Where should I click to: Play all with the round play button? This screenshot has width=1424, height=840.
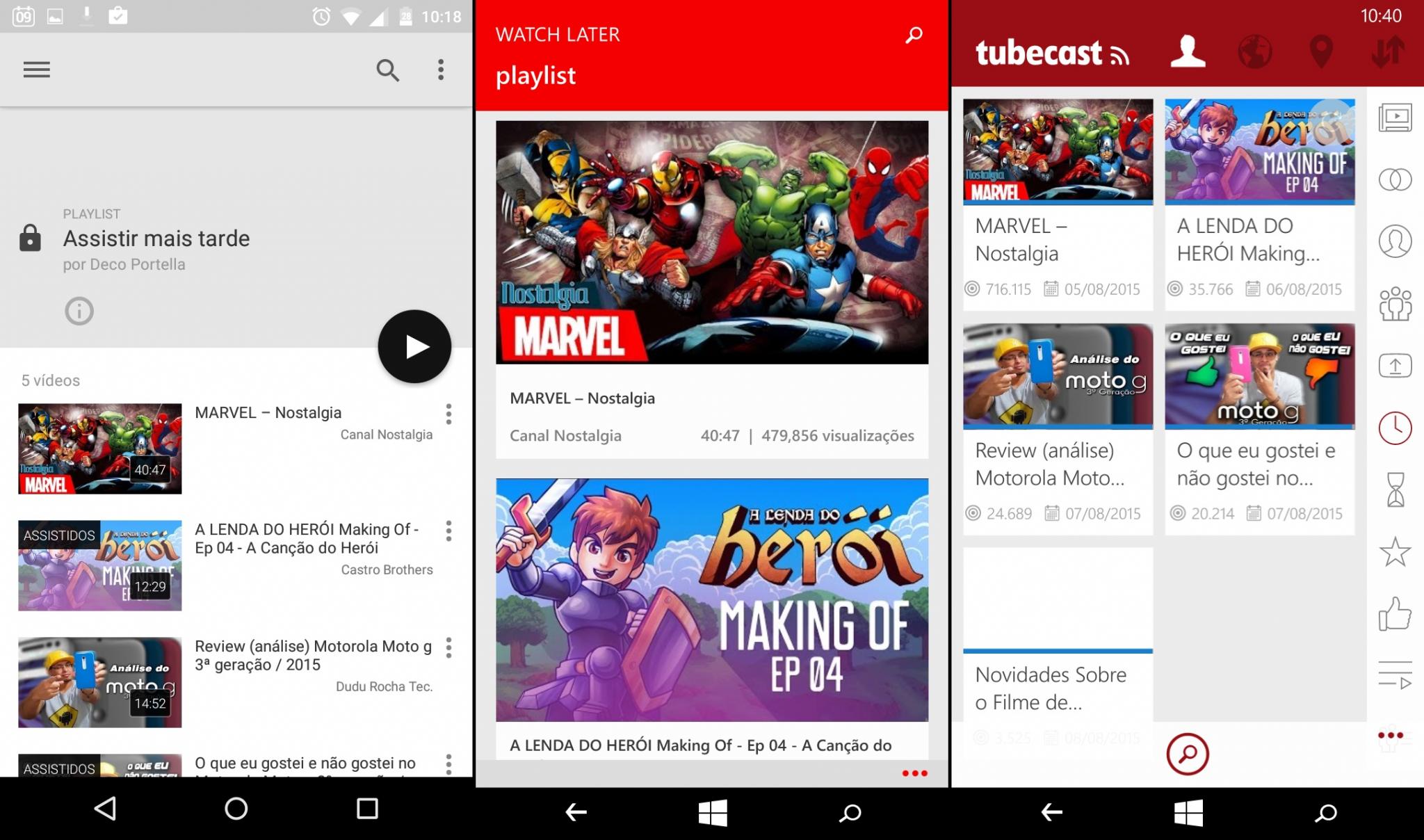click(x=414, y=346)
